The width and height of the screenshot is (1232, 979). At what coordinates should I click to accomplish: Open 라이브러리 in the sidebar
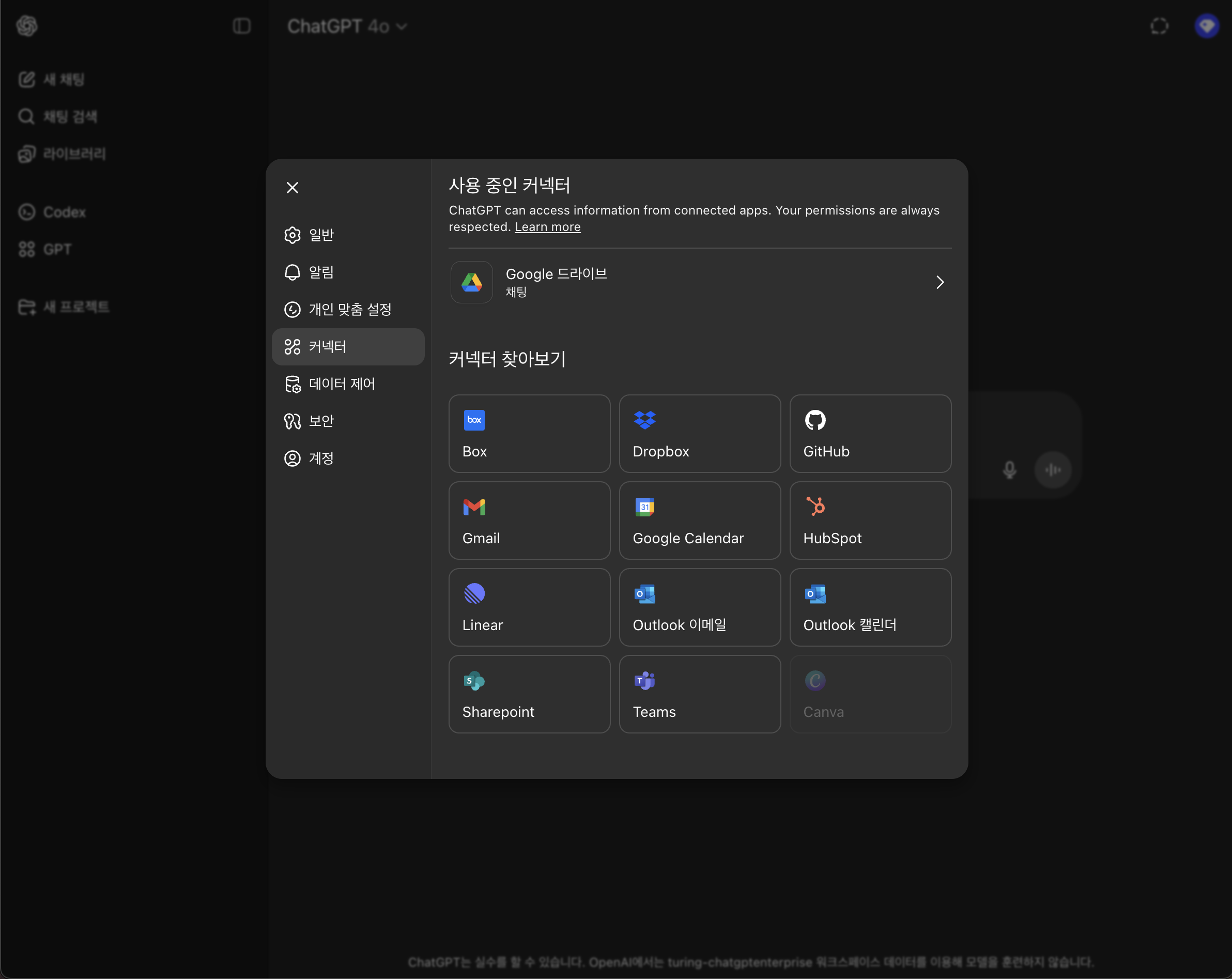click(61, 154)
